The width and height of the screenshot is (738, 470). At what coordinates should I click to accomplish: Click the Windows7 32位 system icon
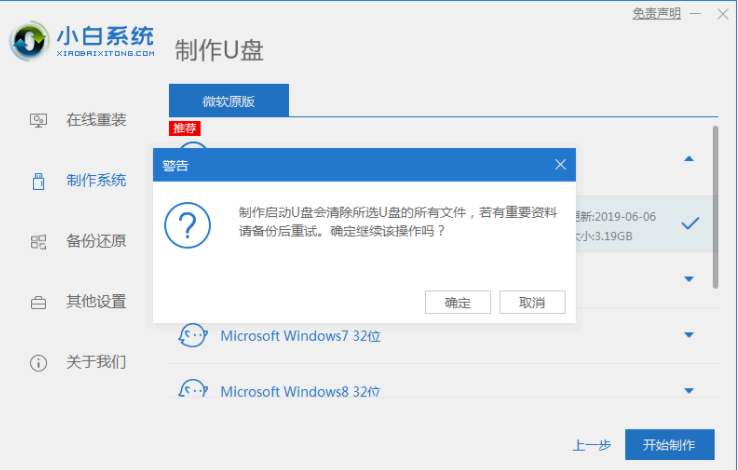pyautogui.click(x=193, y=335)
